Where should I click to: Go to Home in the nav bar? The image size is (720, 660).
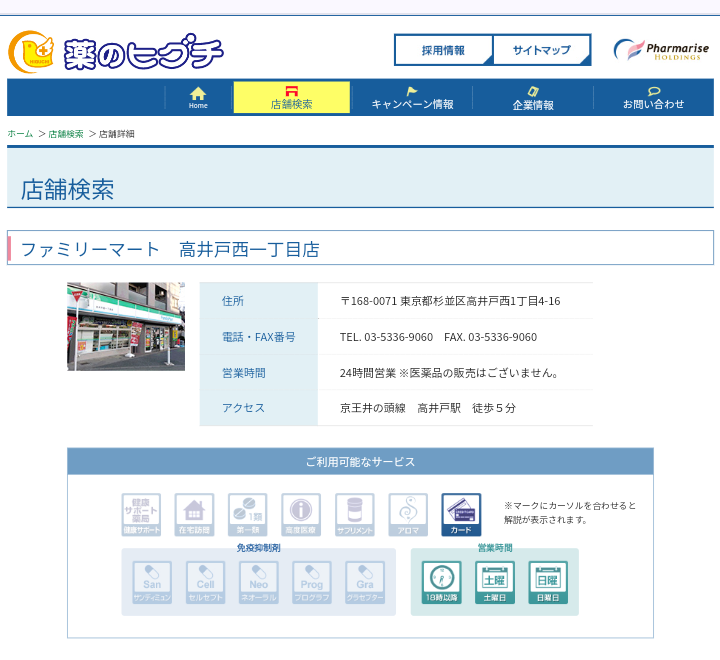pos(198,98)
